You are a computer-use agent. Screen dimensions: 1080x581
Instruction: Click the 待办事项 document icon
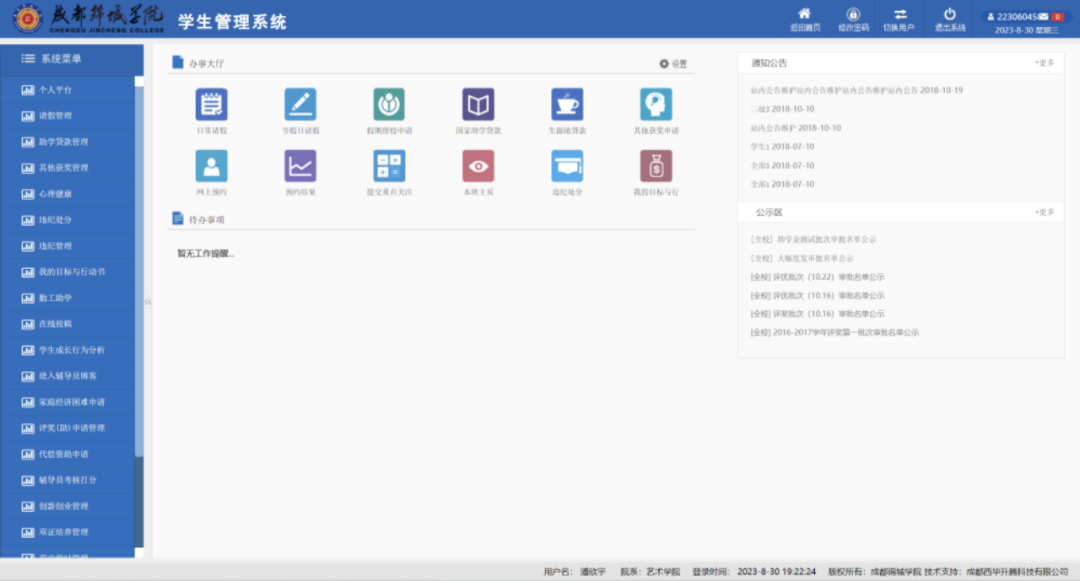(x=178, y=219)
